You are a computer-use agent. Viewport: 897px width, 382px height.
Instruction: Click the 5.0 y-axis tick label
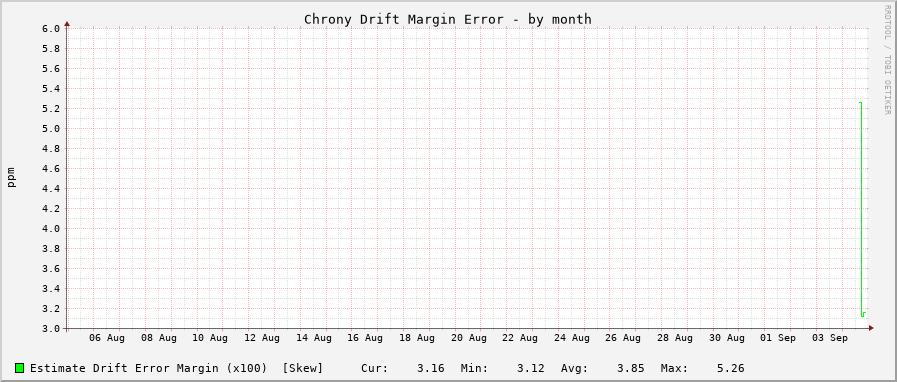(51, 129)
